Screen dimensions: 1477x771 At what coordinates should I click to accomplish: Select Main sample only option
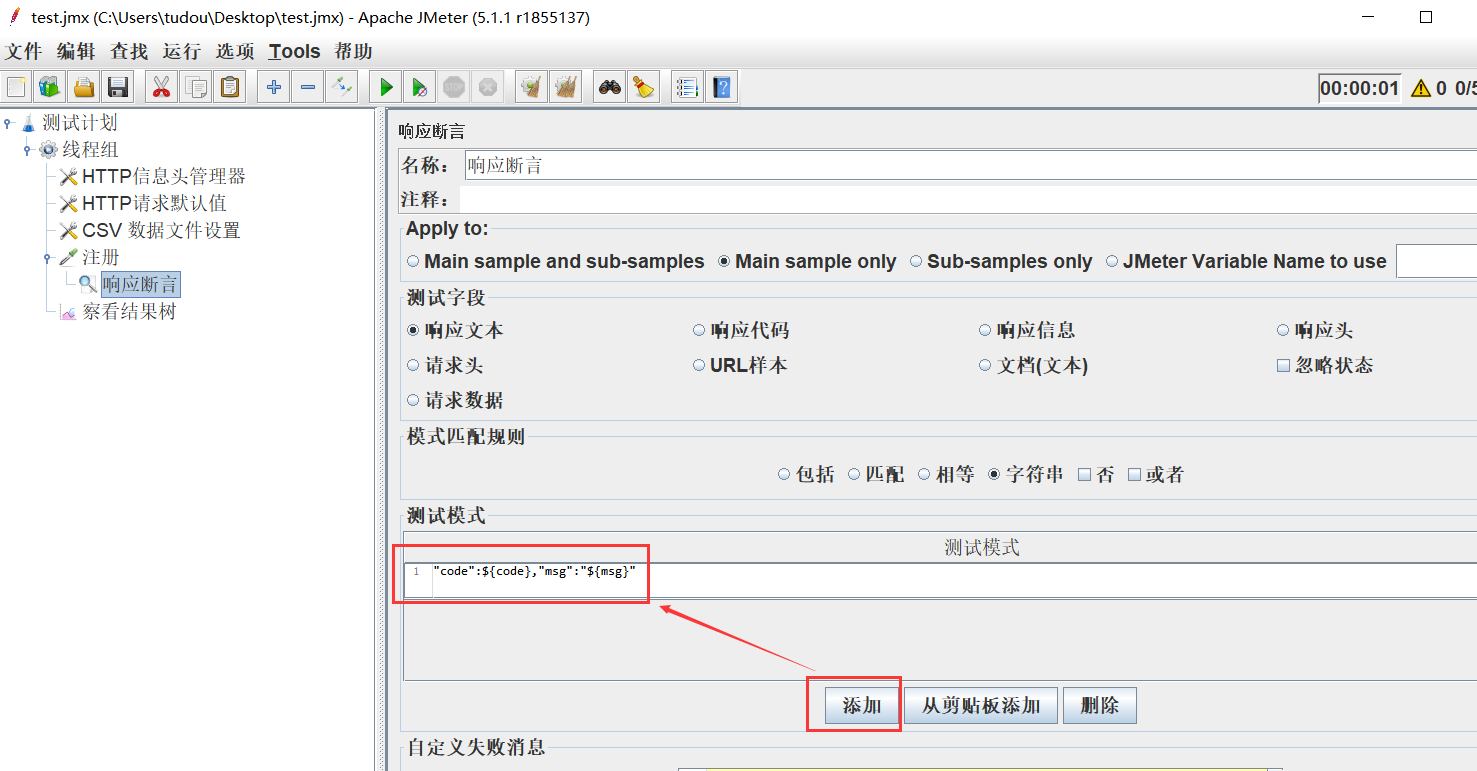[x=807, y=261]
